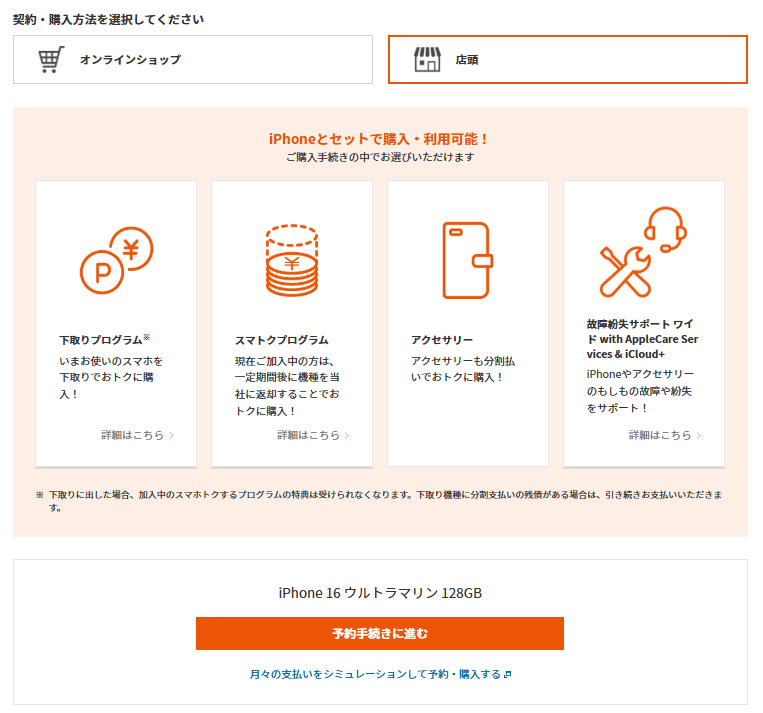Open 詳細はこちら under 故障紛失サポート
This screenshot has height=713, width=763.
click(x=660, y=435)
